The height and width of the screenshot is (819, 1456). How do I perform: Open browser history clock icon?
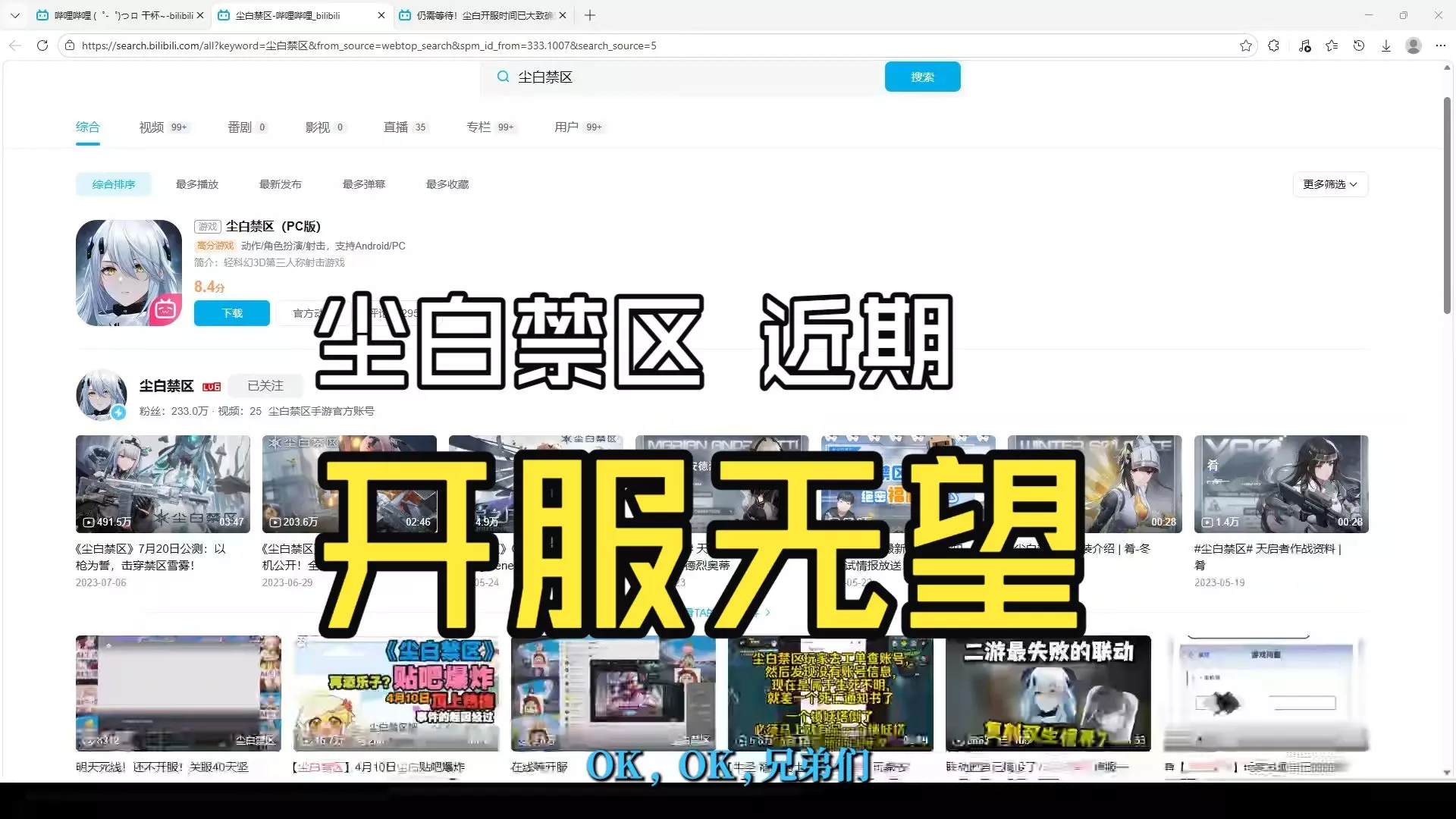pos(1359,45)
